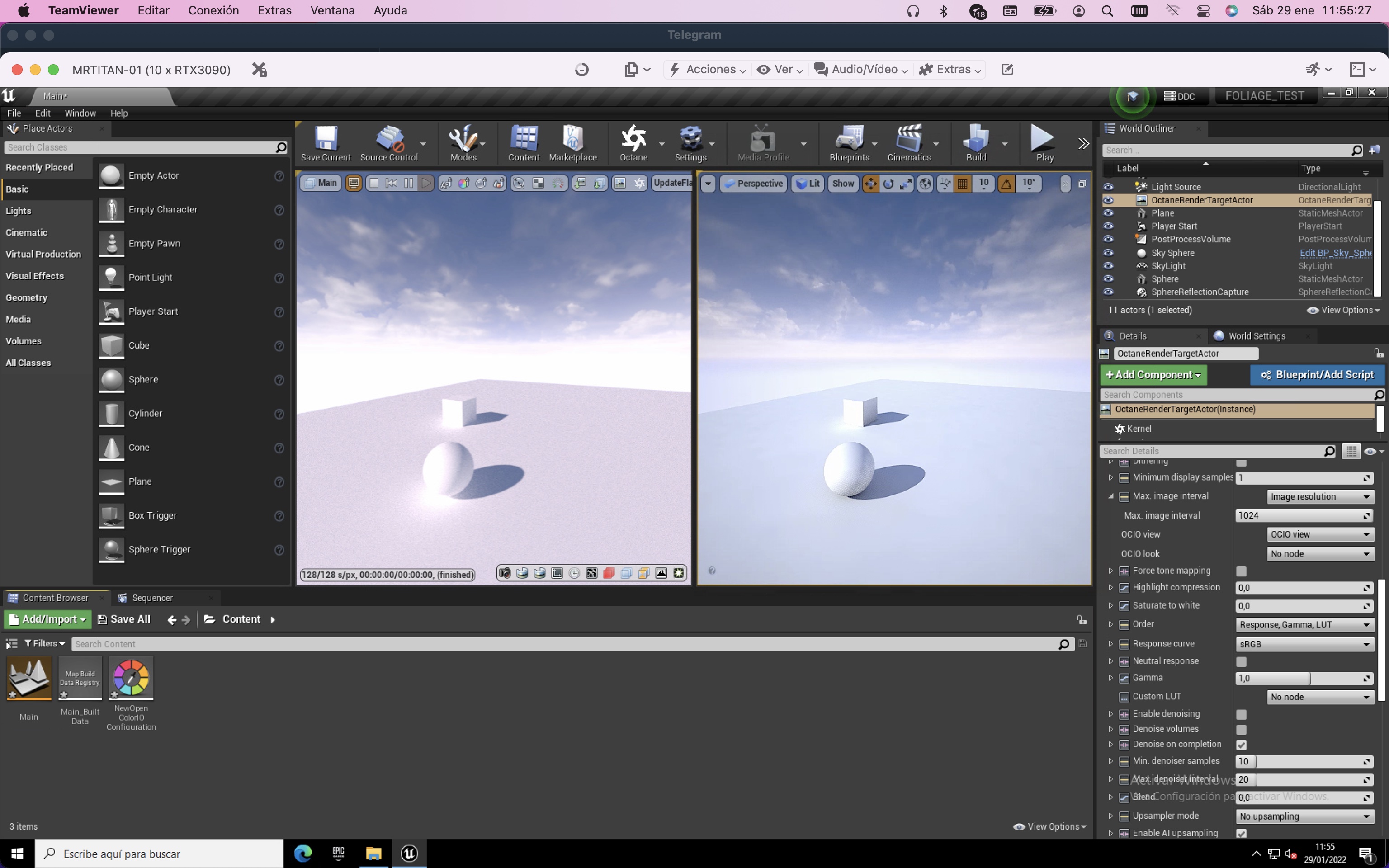
Task: Start Play in the editor toolbar
Action: [x=1044, y=143]
